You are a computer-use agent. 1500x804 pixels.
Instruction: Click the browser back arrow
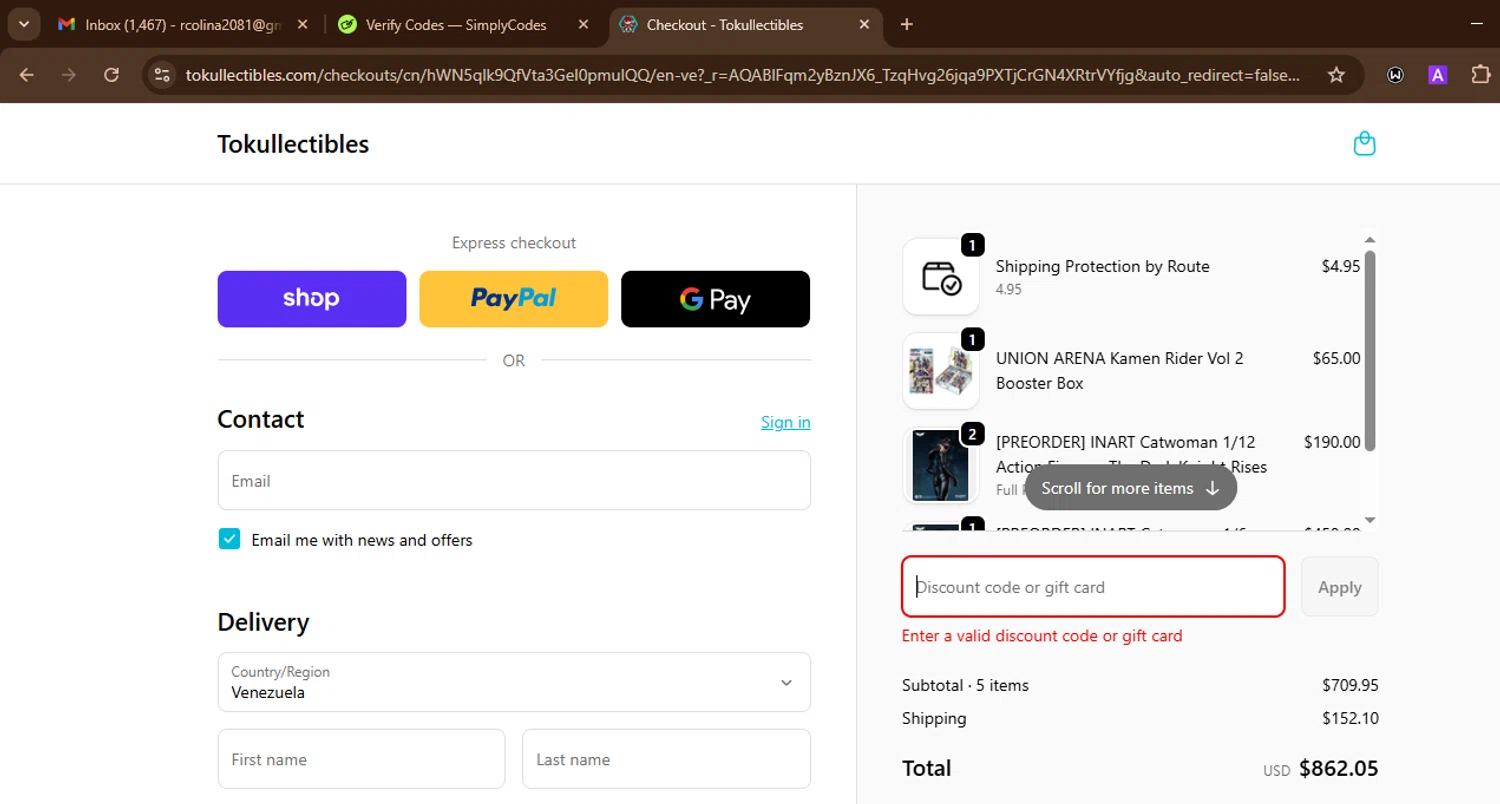pyautogui.click(x=27, y=75)
